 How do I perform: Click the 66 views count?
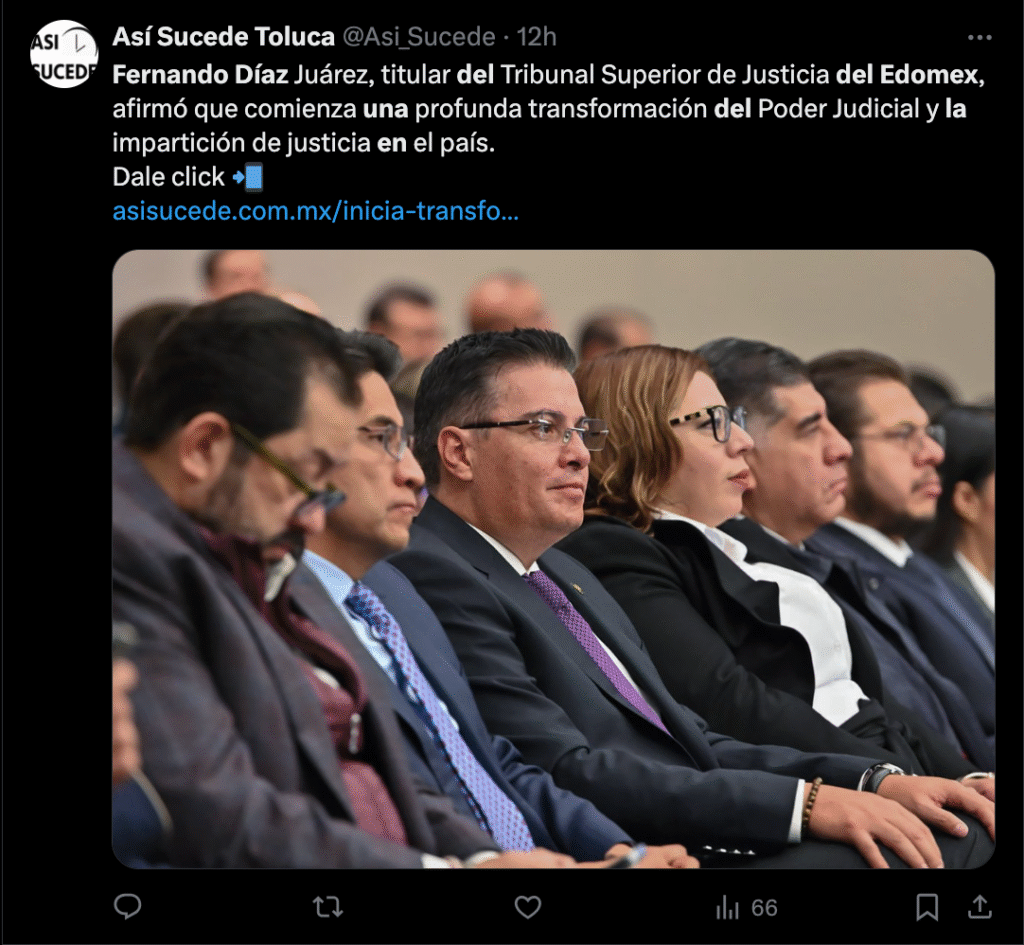(x=764, y=908)
